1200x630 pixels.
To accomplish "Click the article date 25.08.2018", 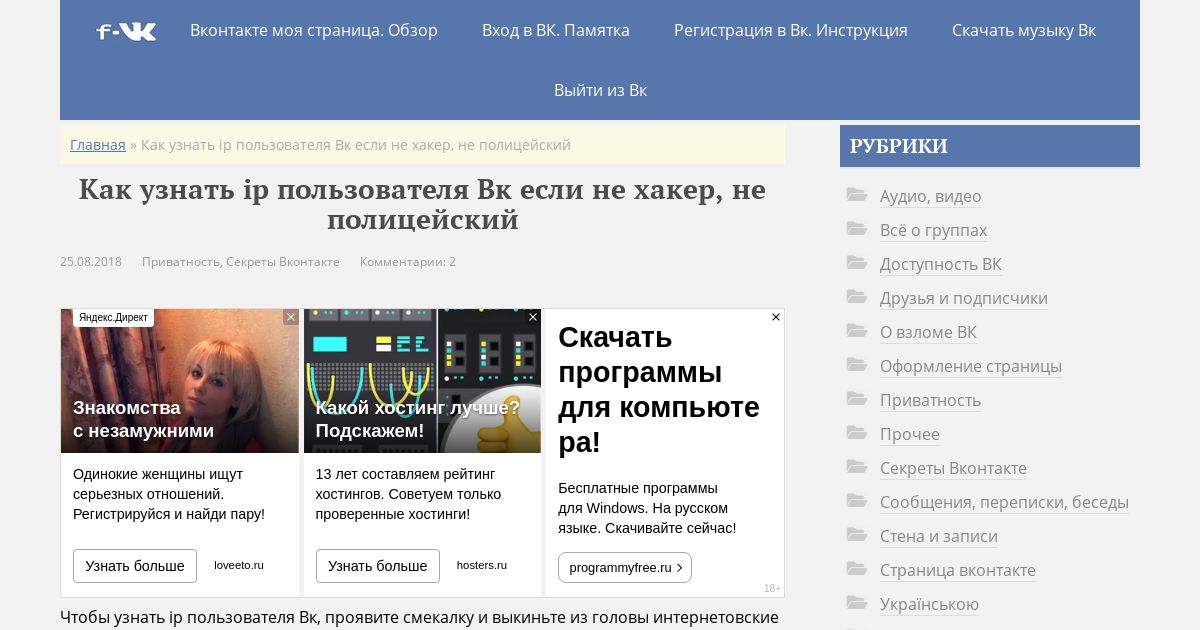I will click(x=91, y=262).
